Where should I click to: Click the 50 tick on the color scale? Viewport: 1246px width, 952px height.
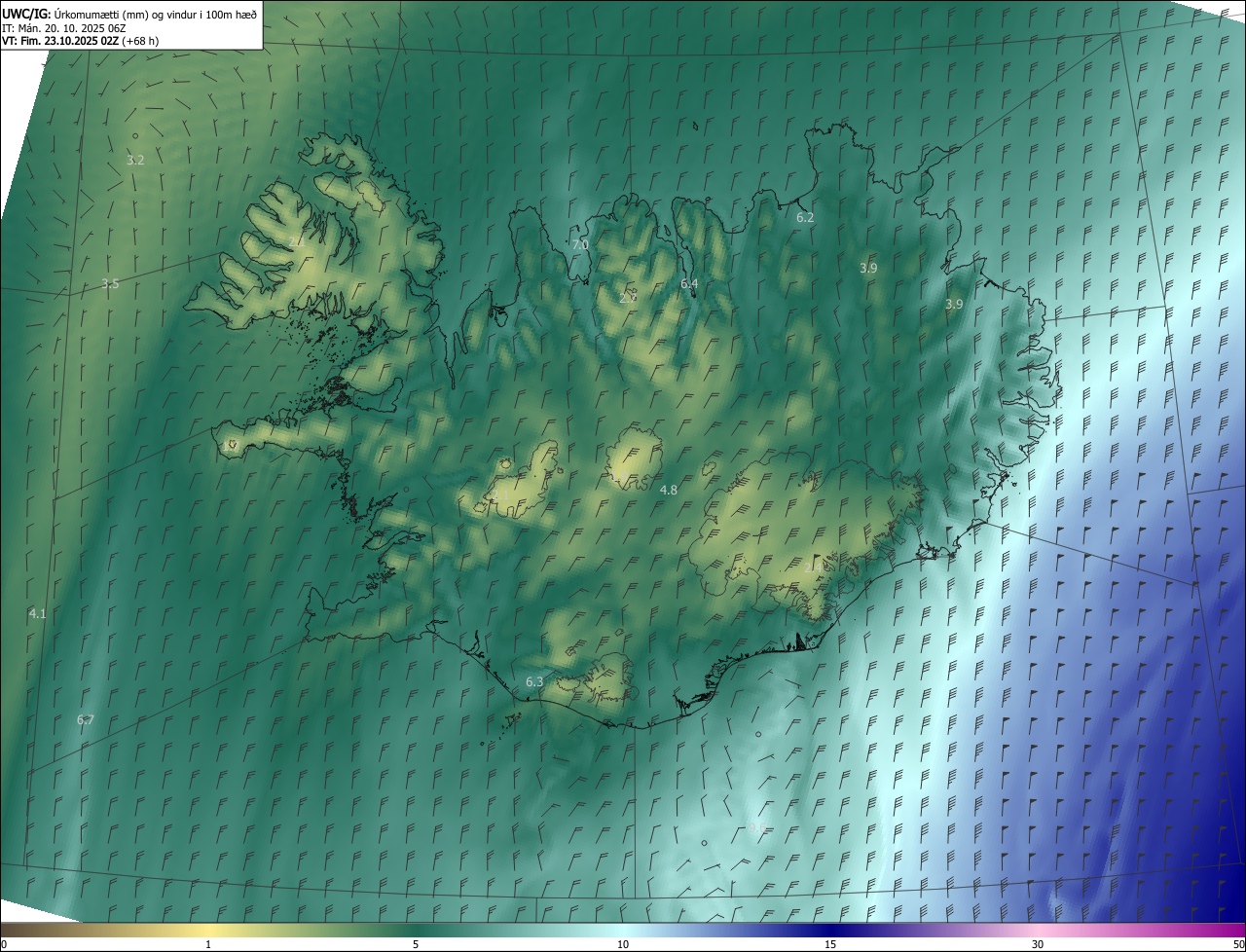1238,944
